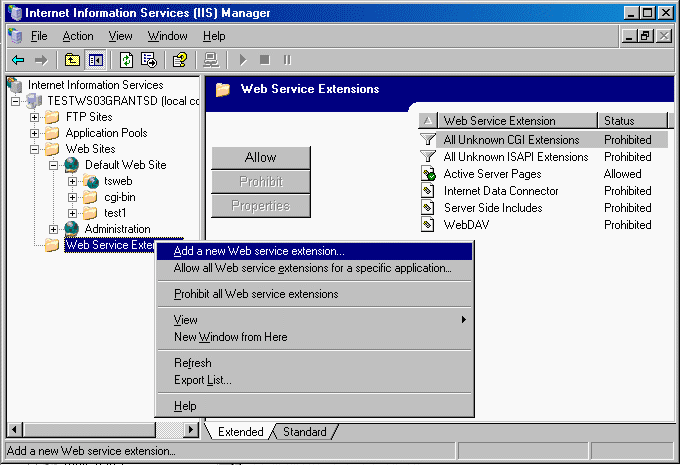Click the Internet Data Connector extension icon
This screenshot has width=680, height=465.
click(428, 191)
